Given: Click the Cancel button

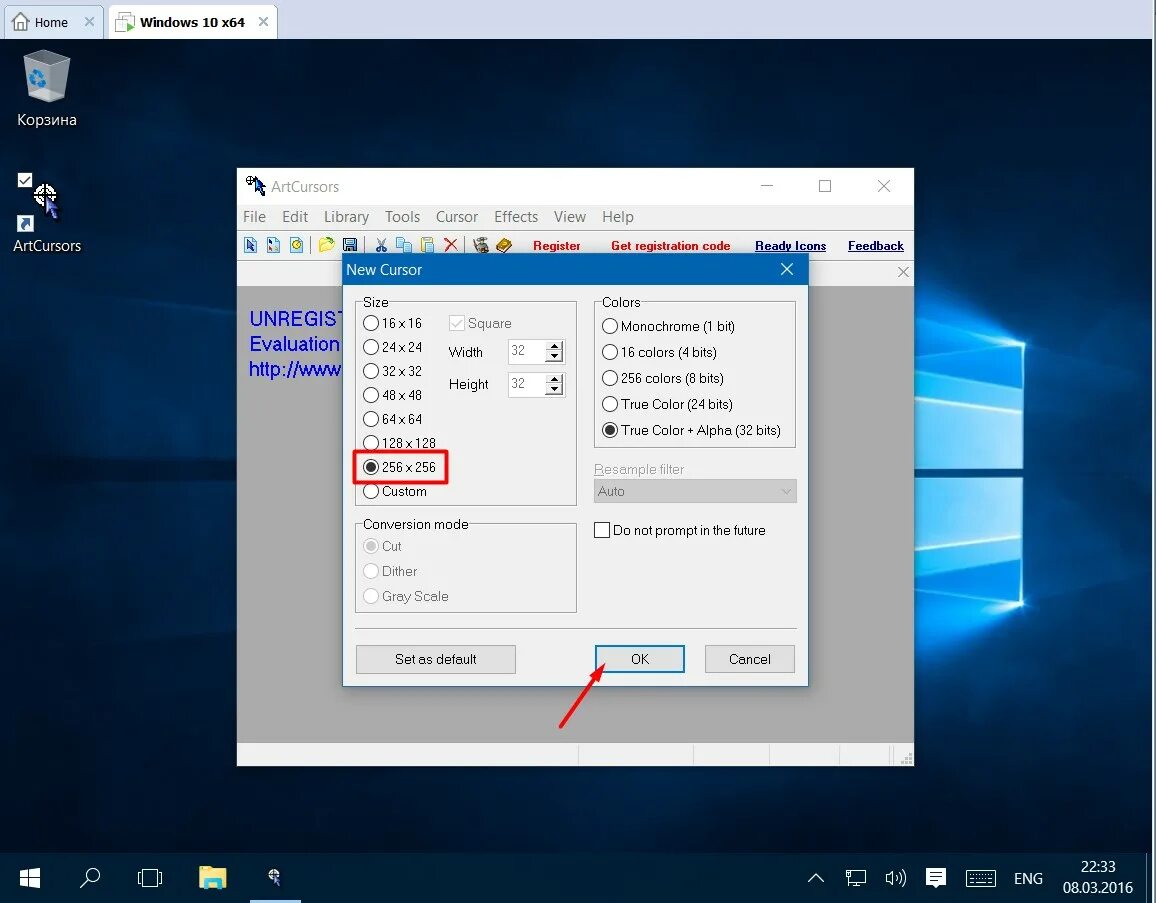Looking at the screenshot, I should pyautogui.click(x=749, y=659).
